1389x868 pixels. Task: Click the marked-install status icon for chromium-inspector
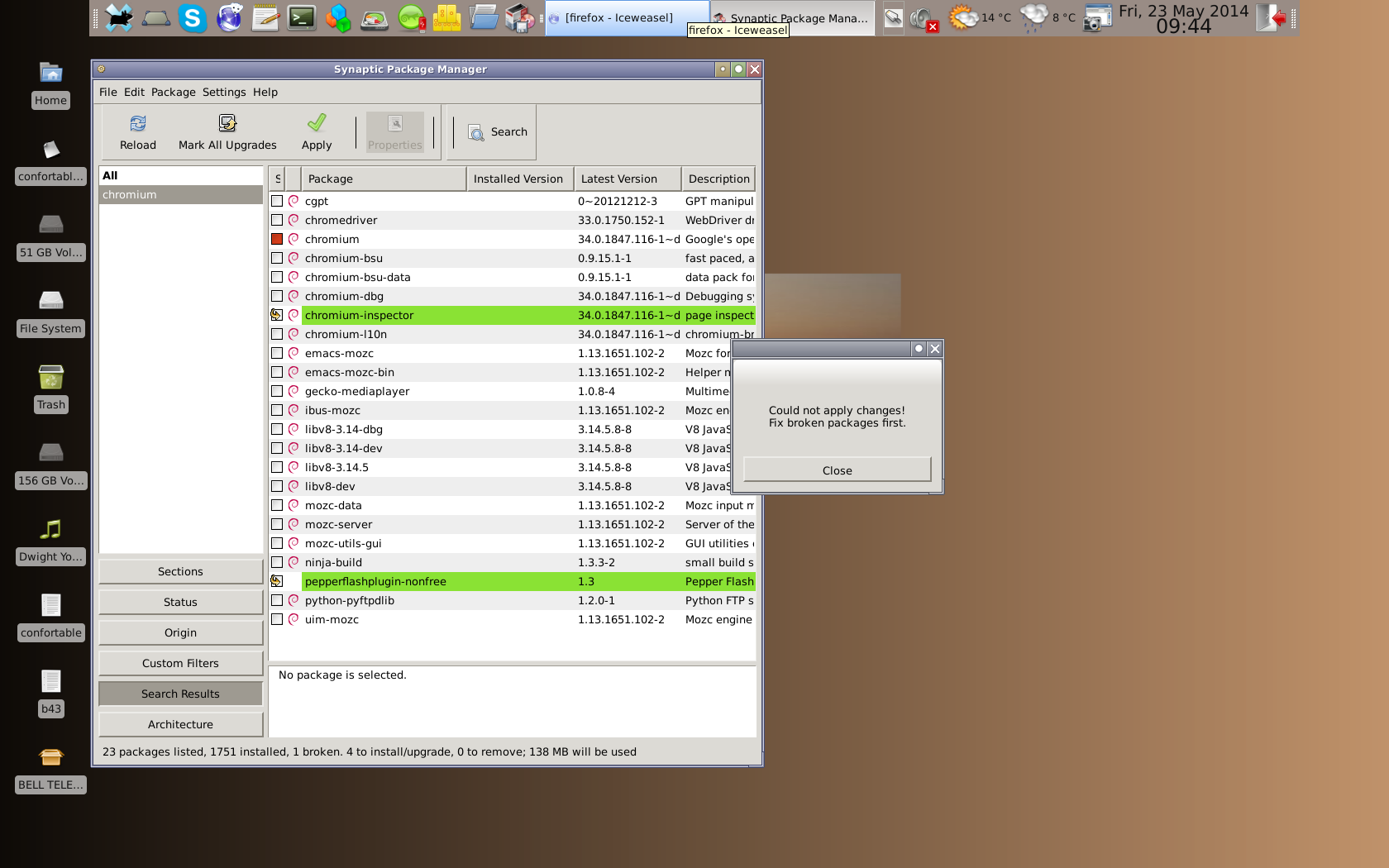click(277, 315)
